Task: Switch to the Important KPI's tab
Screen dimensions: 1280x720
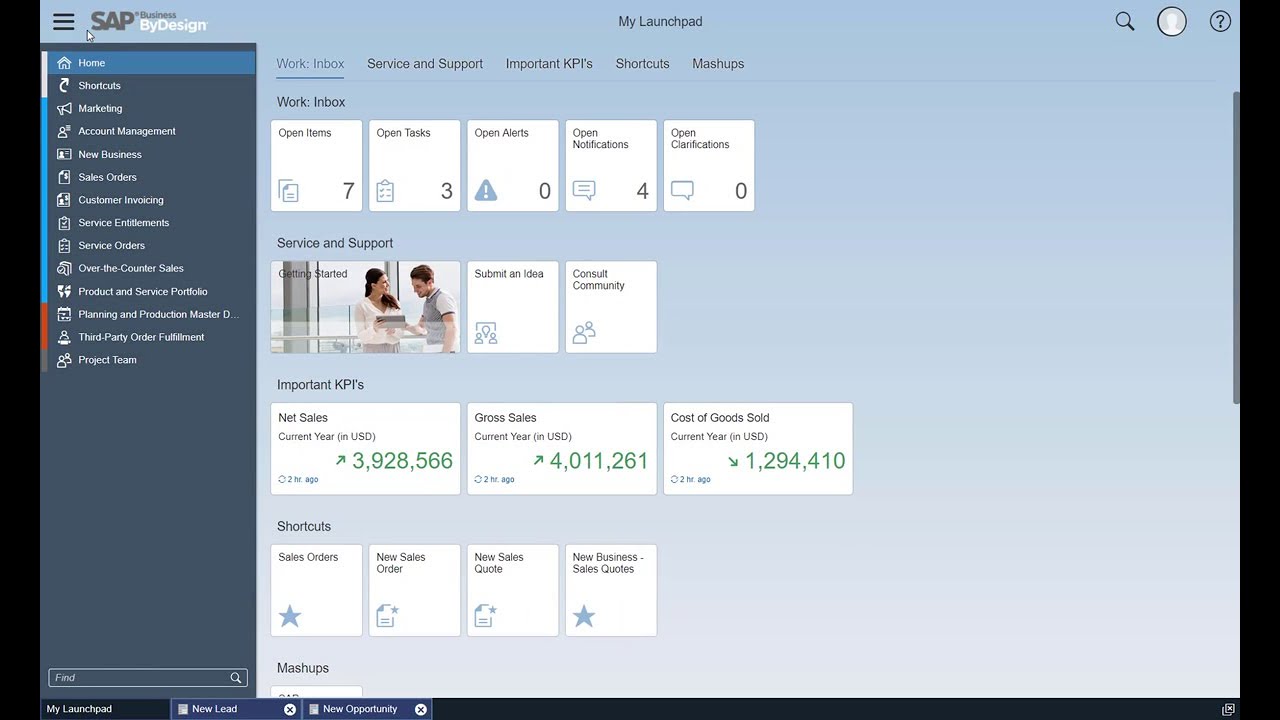Action: tap(549, 64)
